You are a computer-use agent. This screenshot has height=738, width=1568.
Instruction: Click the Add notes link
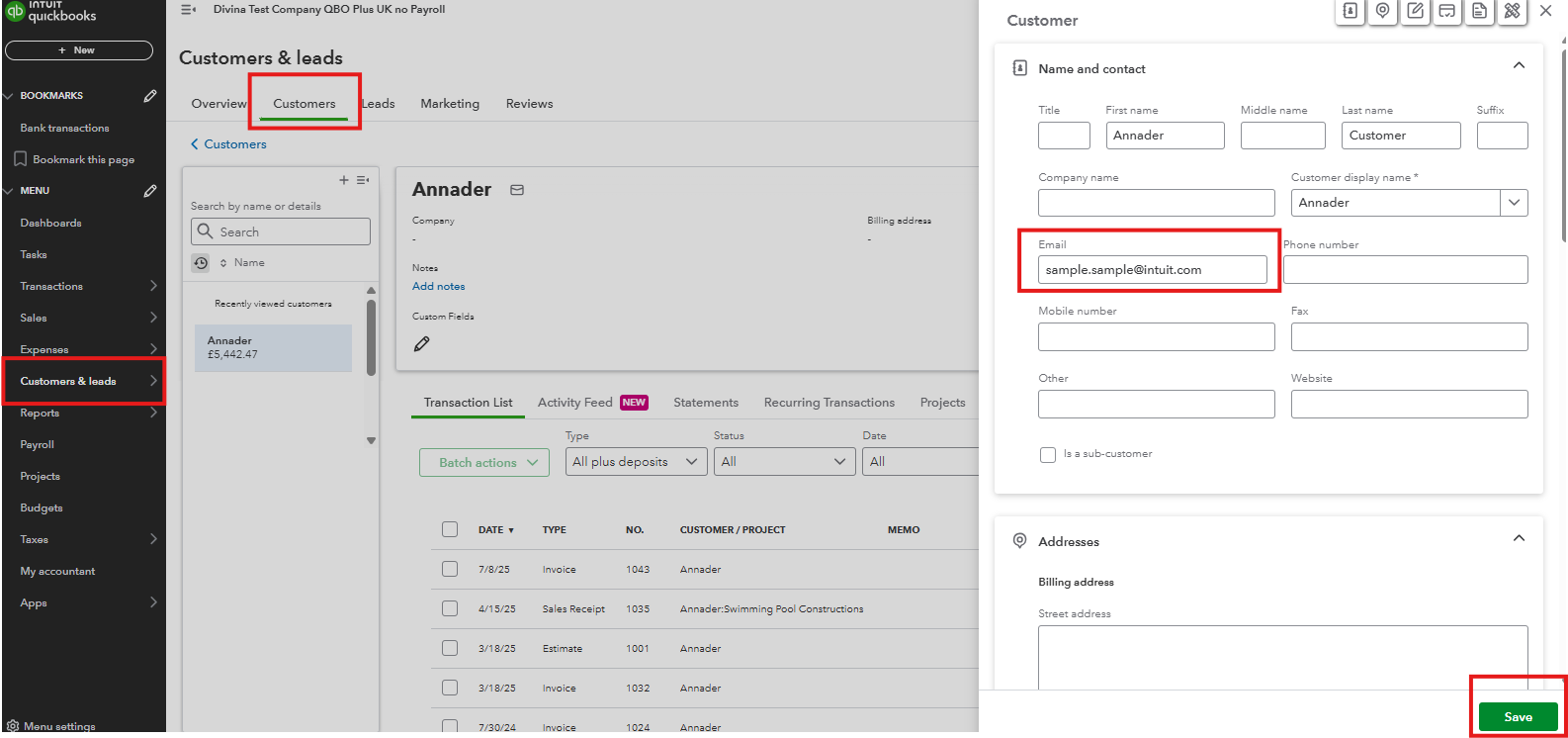tap(439, 287)
